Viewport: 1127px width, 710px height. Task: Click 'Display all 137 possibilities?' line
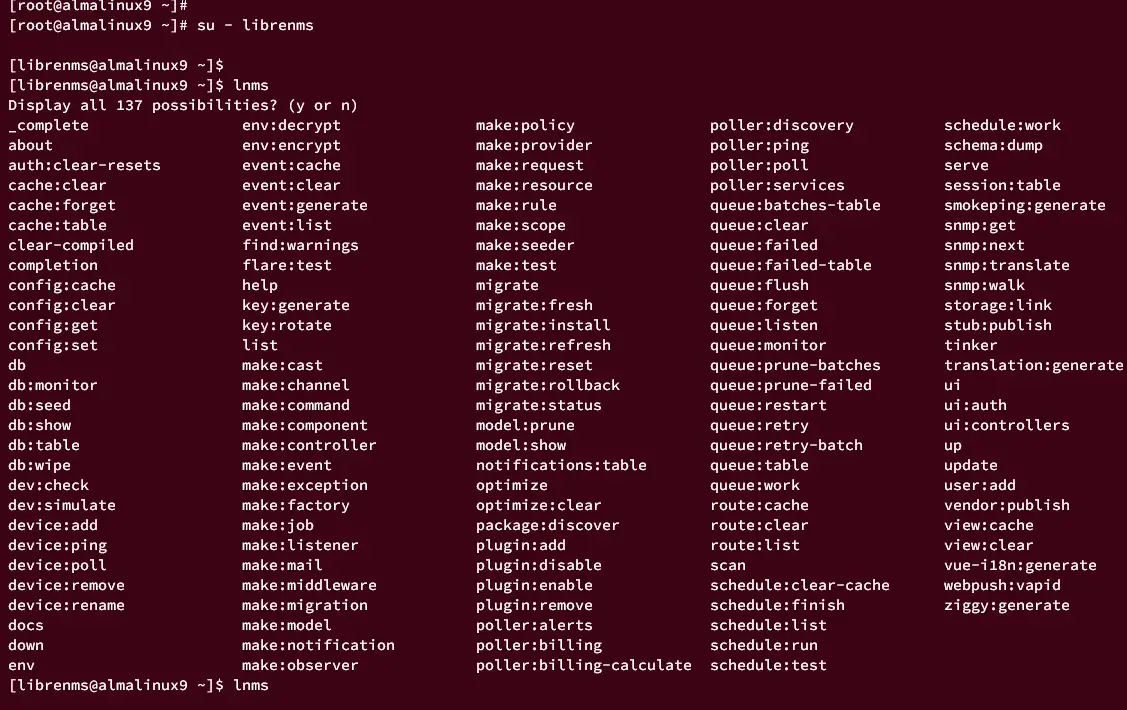[183, 106]
